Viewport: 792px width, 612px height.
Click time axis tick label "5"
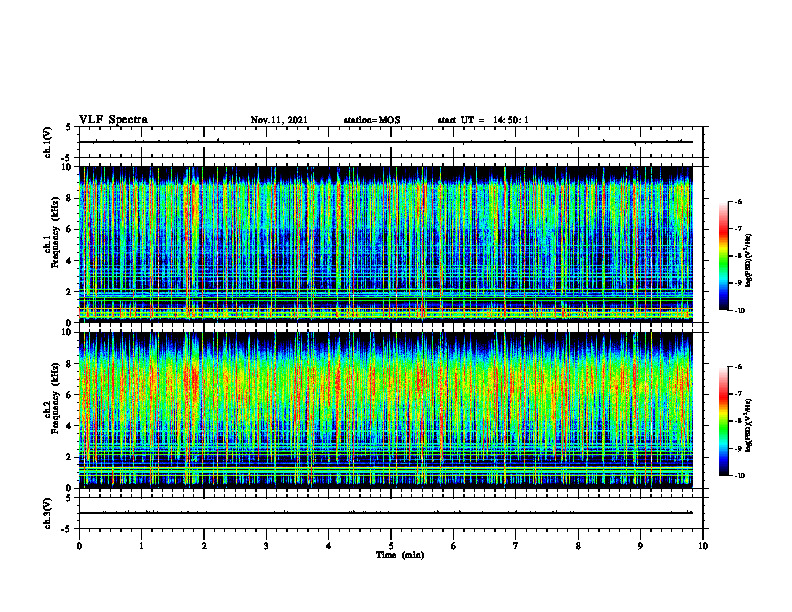point(391,546)
